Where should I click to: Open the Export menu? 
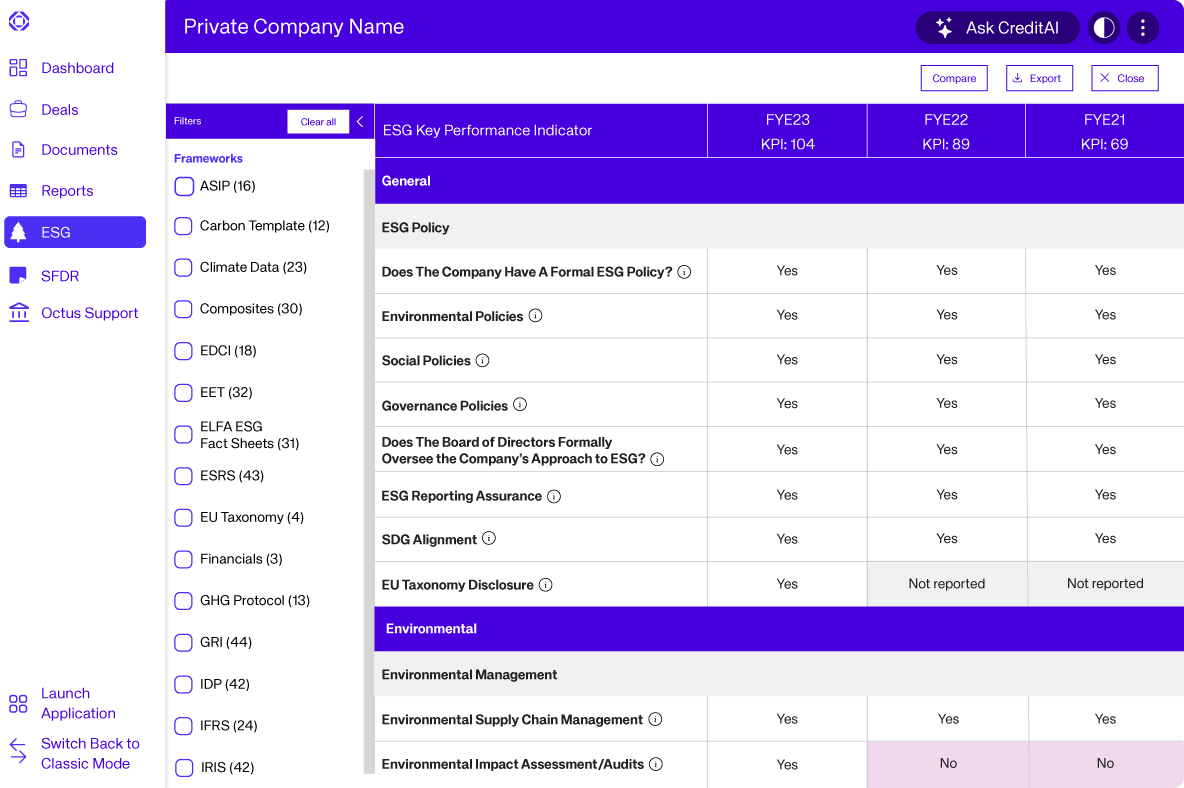pos(1038,78)
